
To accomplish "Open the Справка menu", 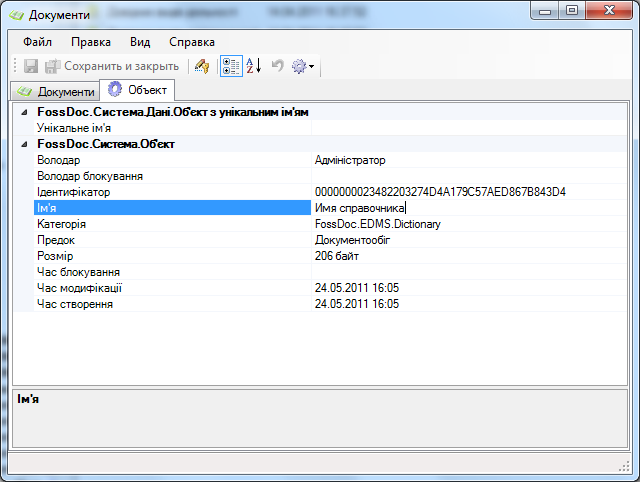I will point(192,42).
